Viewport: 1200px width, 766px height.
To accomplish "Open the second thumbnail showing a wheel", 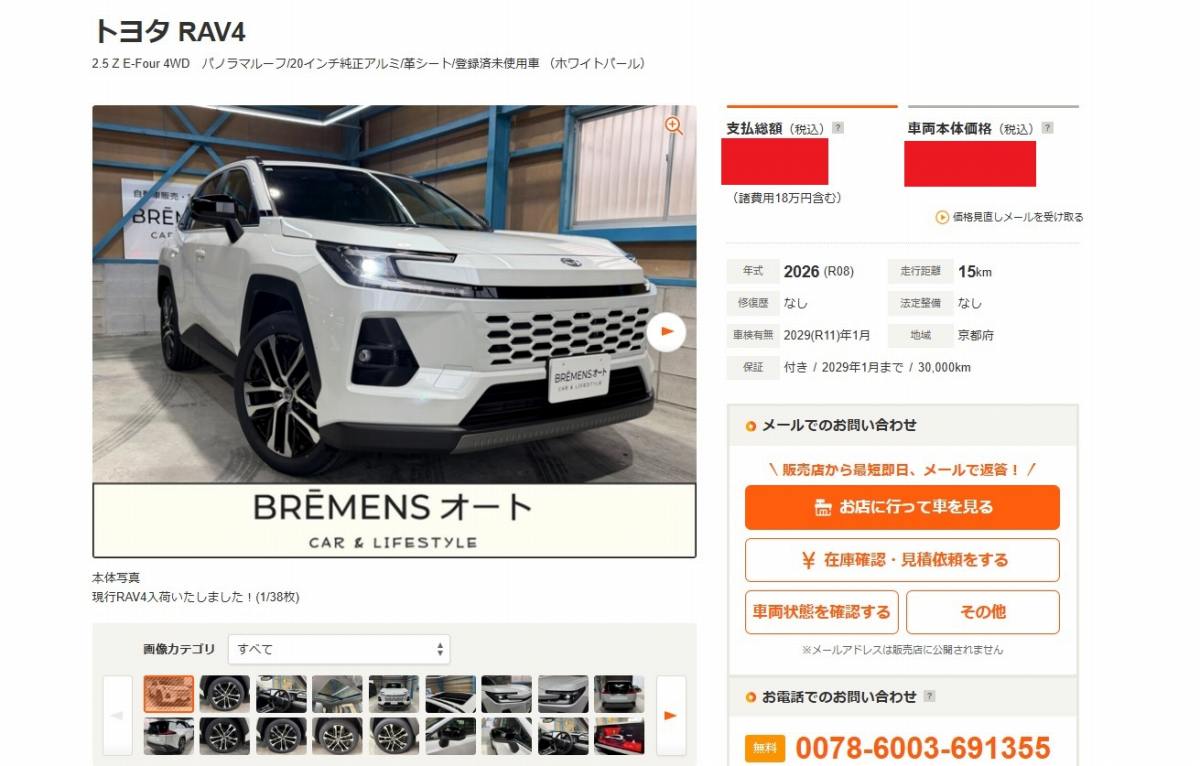I will click(225, 693).
